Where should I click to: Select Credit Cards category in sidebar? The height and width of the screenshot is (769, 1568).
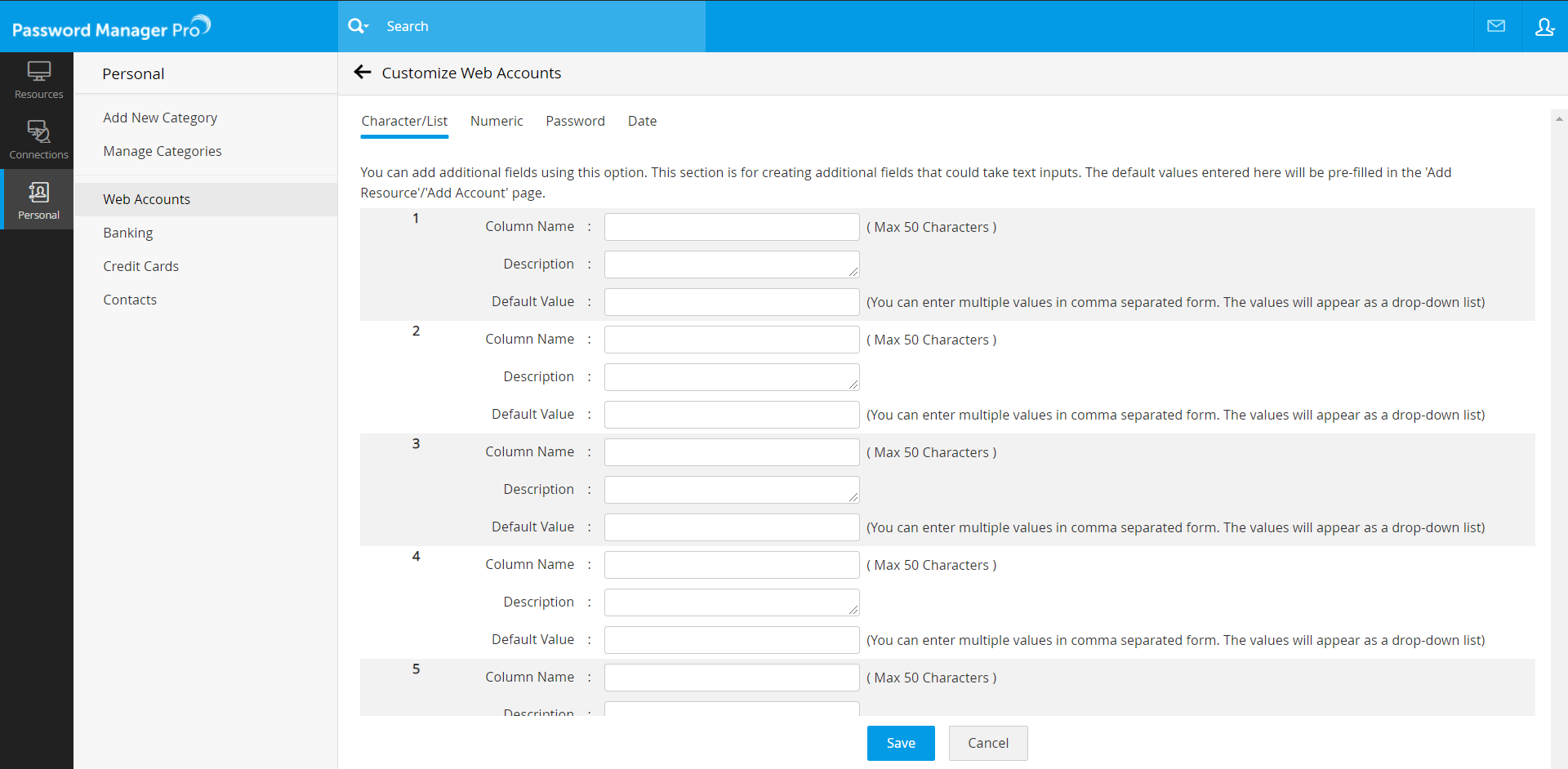tap(141, 266)
